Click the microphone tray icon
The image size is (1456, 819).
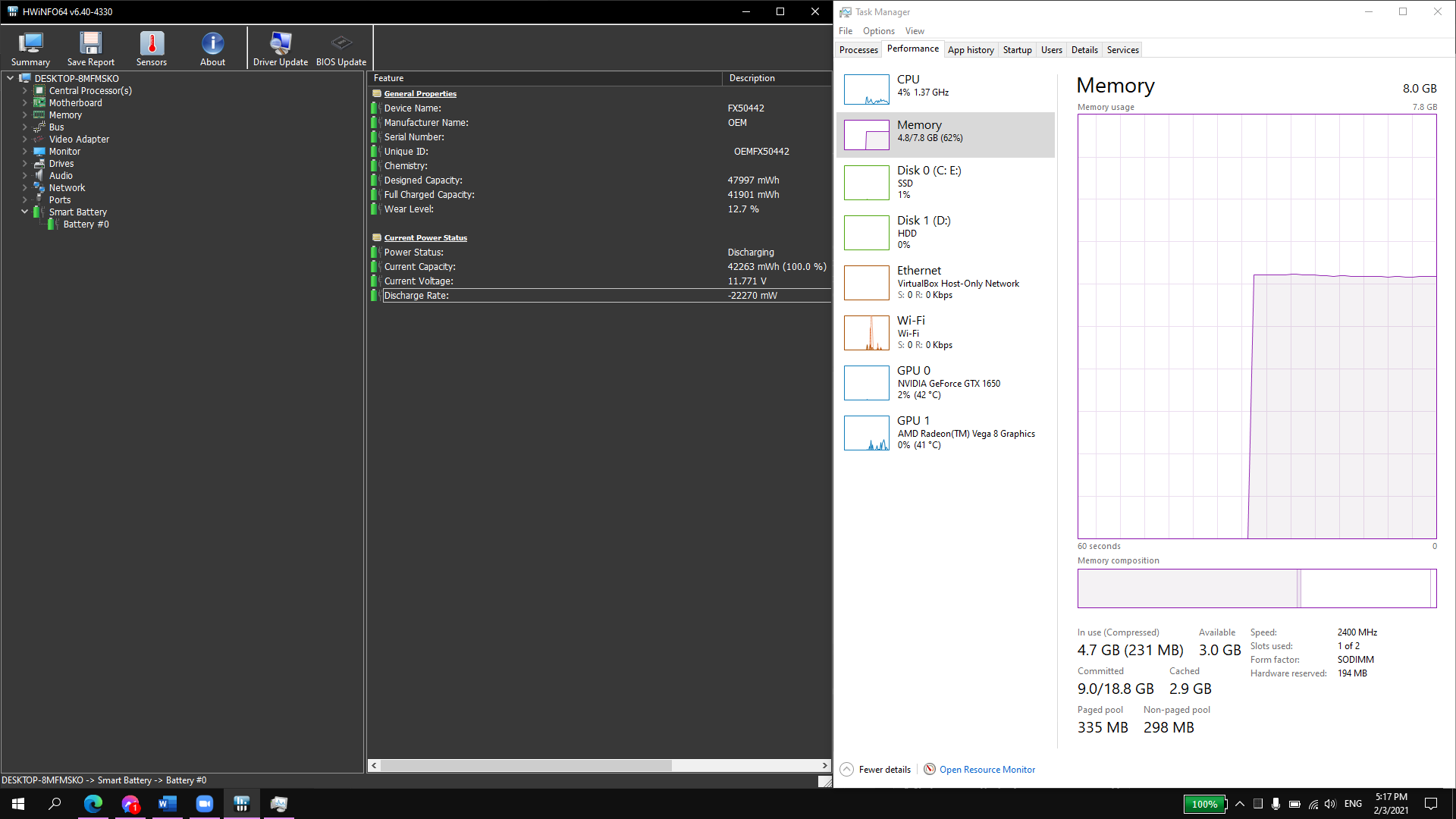[1276, 804]
